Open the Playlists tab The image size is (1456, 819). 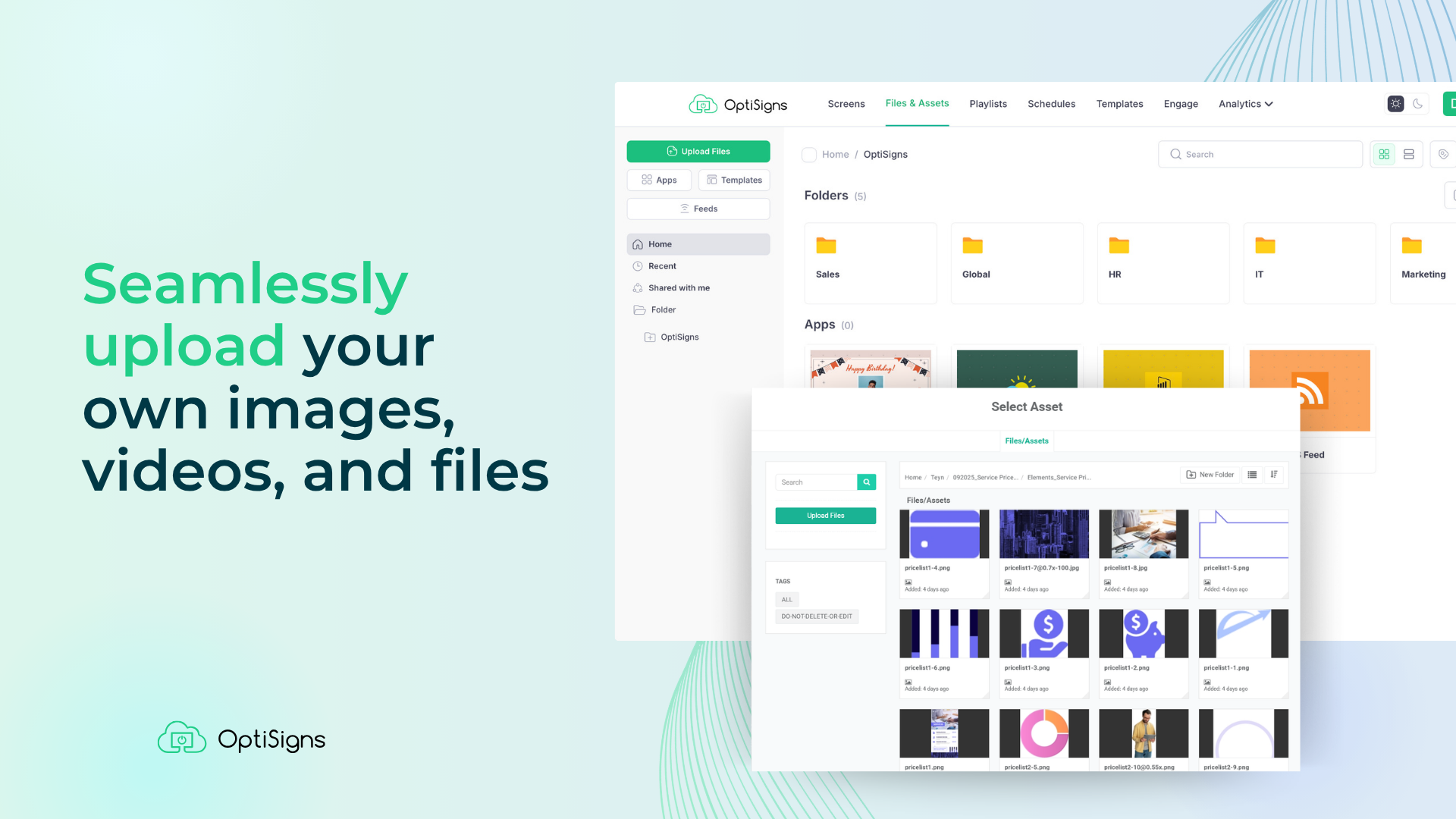point(988,104)
